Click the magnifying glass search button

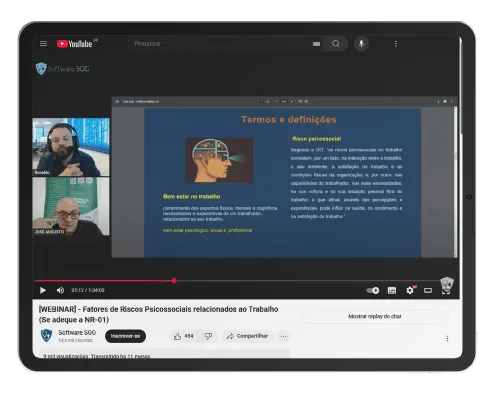click(336, 44)
